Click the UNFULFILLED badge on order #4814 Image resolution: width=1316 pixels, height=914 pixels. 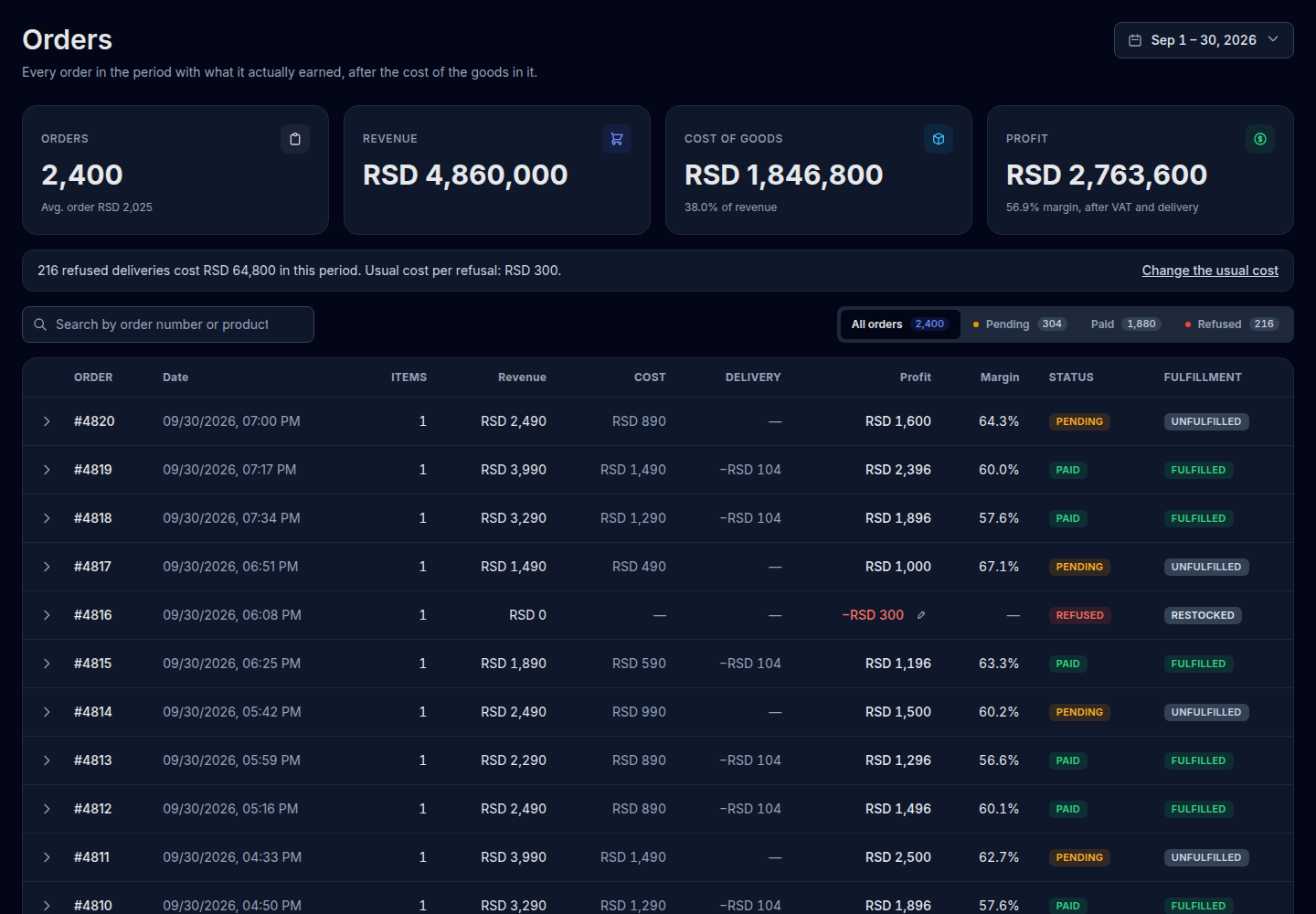click(x=1206, y=712)
